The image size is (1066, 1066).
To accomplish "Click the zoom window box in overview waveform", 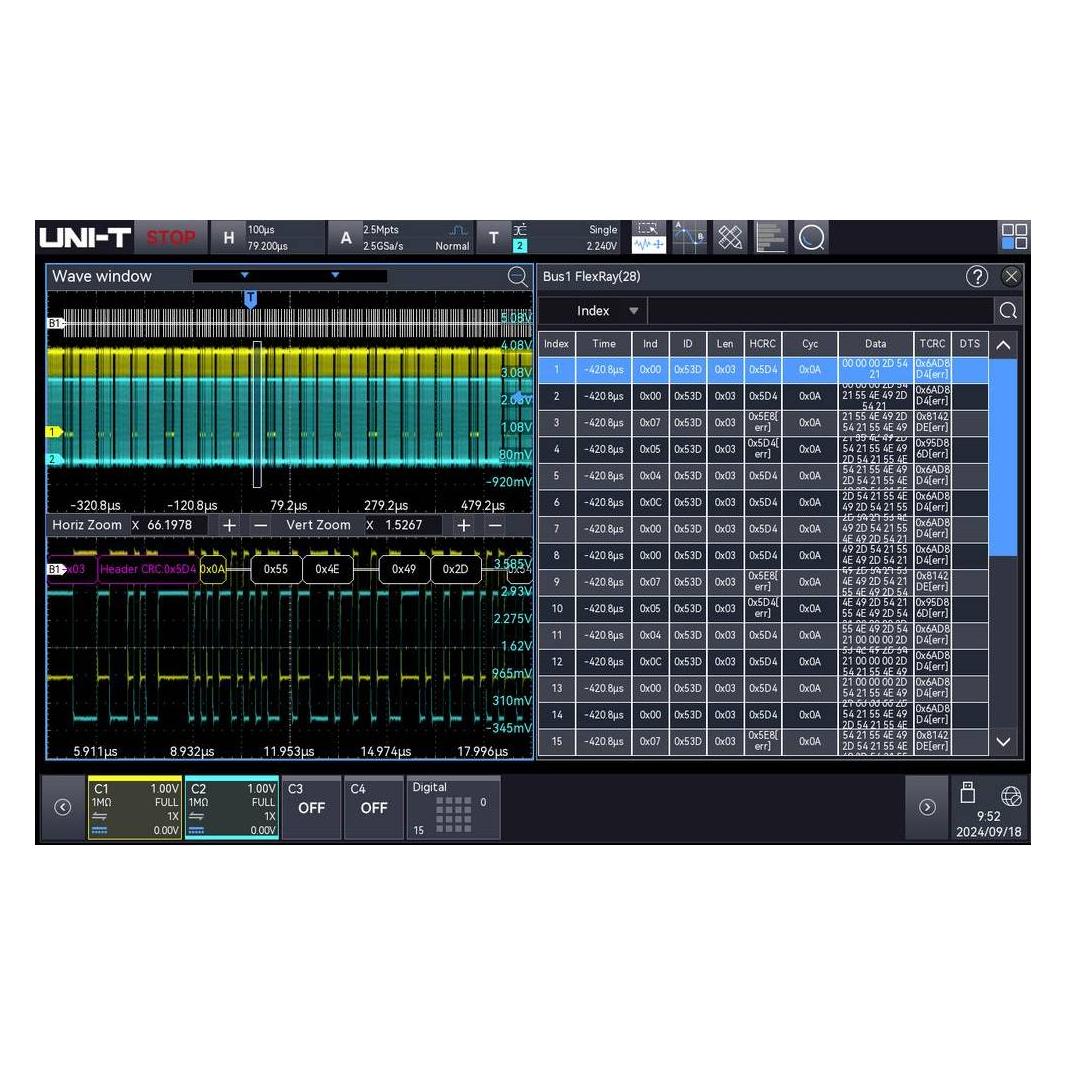I will (x=257, y=414).
